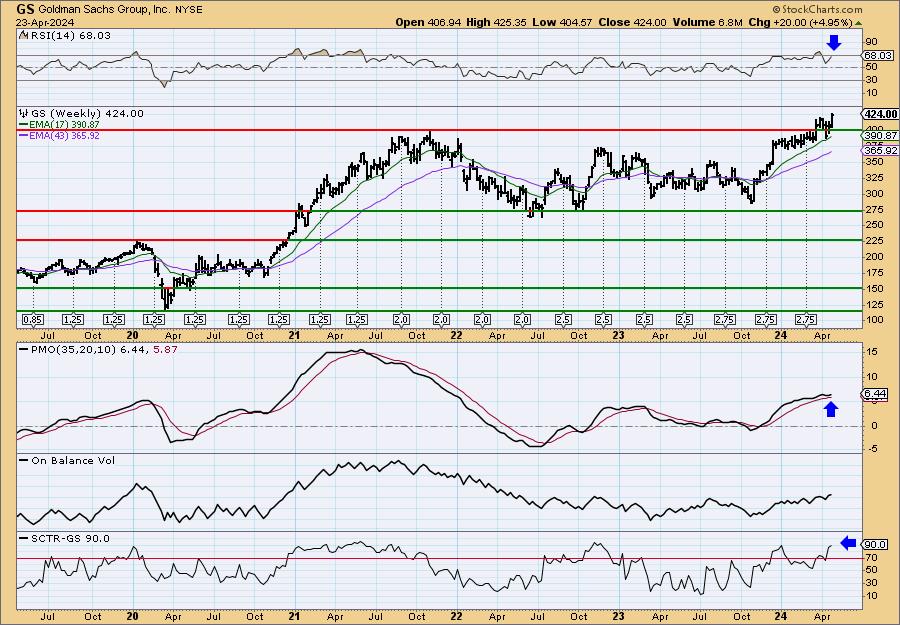900x625 pixels.
Task: Click the RSI(14) 68.03 indicator label
Action: 70,36
